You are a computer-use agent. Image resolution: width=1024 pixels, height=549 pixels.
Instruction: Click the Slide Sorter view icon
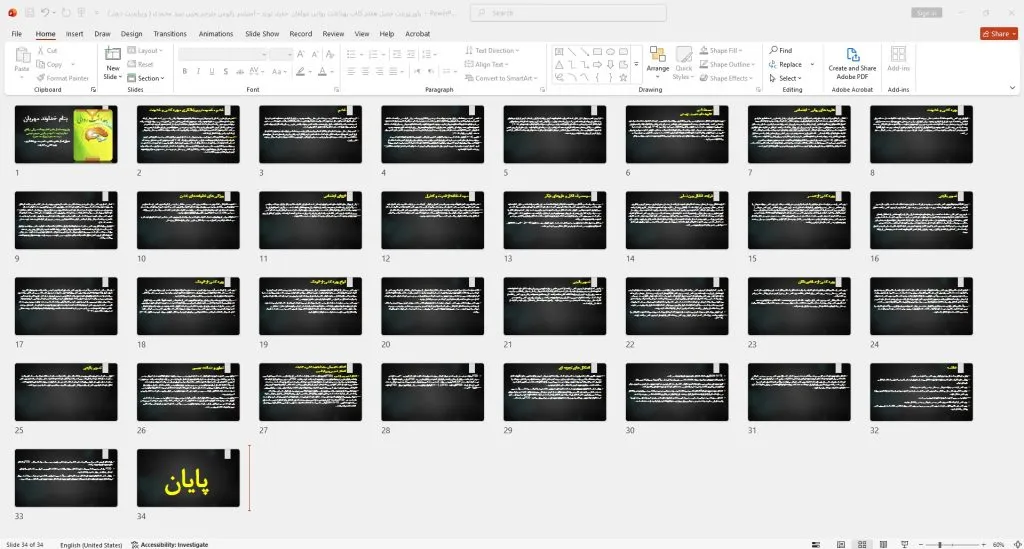coord(862,544)
